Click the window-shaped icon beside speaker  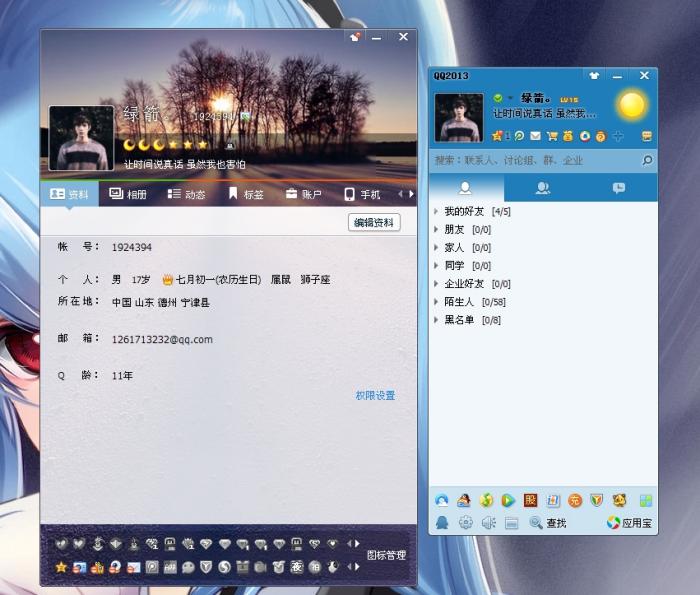(x=512, y=523)
